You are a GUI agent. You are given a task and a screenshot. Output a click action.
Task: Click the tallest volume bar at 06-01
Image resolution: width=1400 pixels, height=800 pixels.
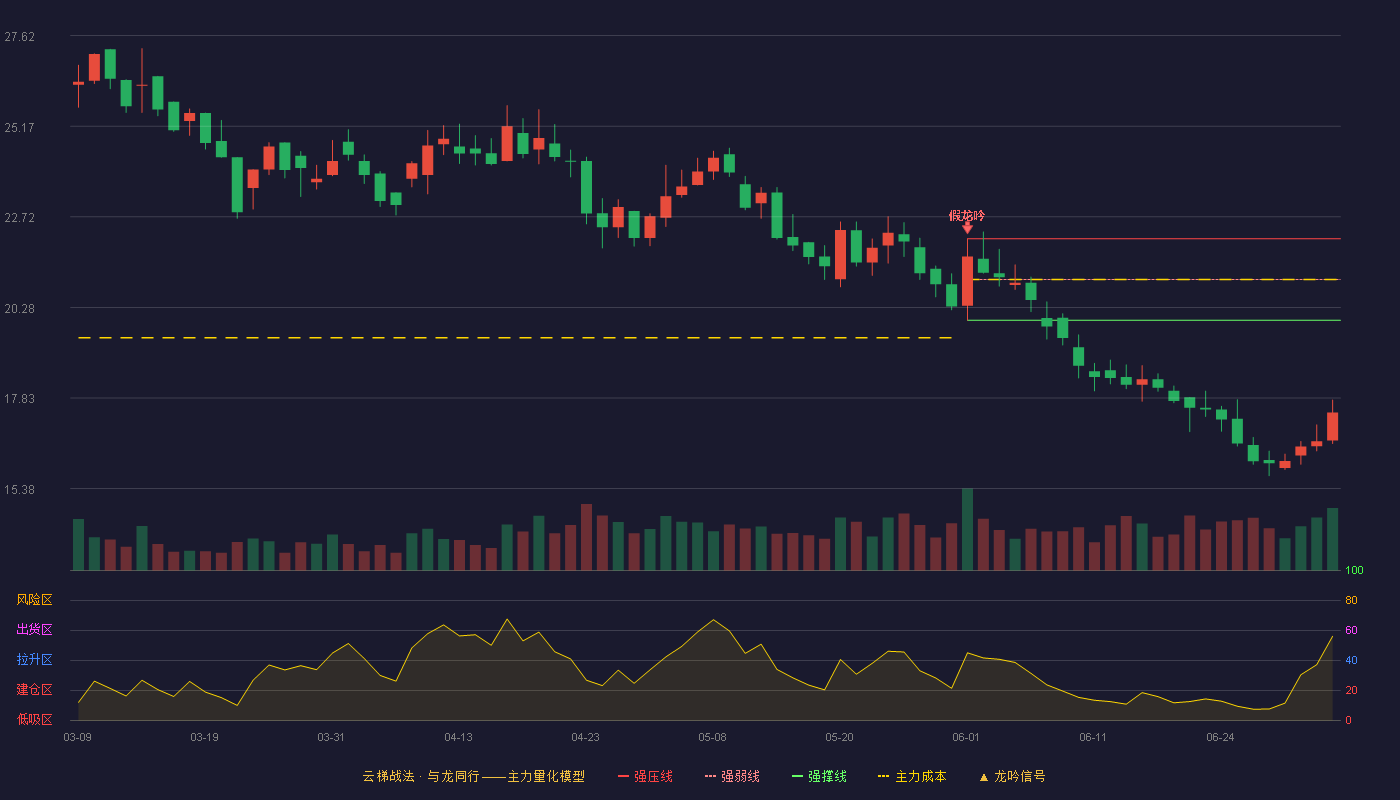point(967,529)
